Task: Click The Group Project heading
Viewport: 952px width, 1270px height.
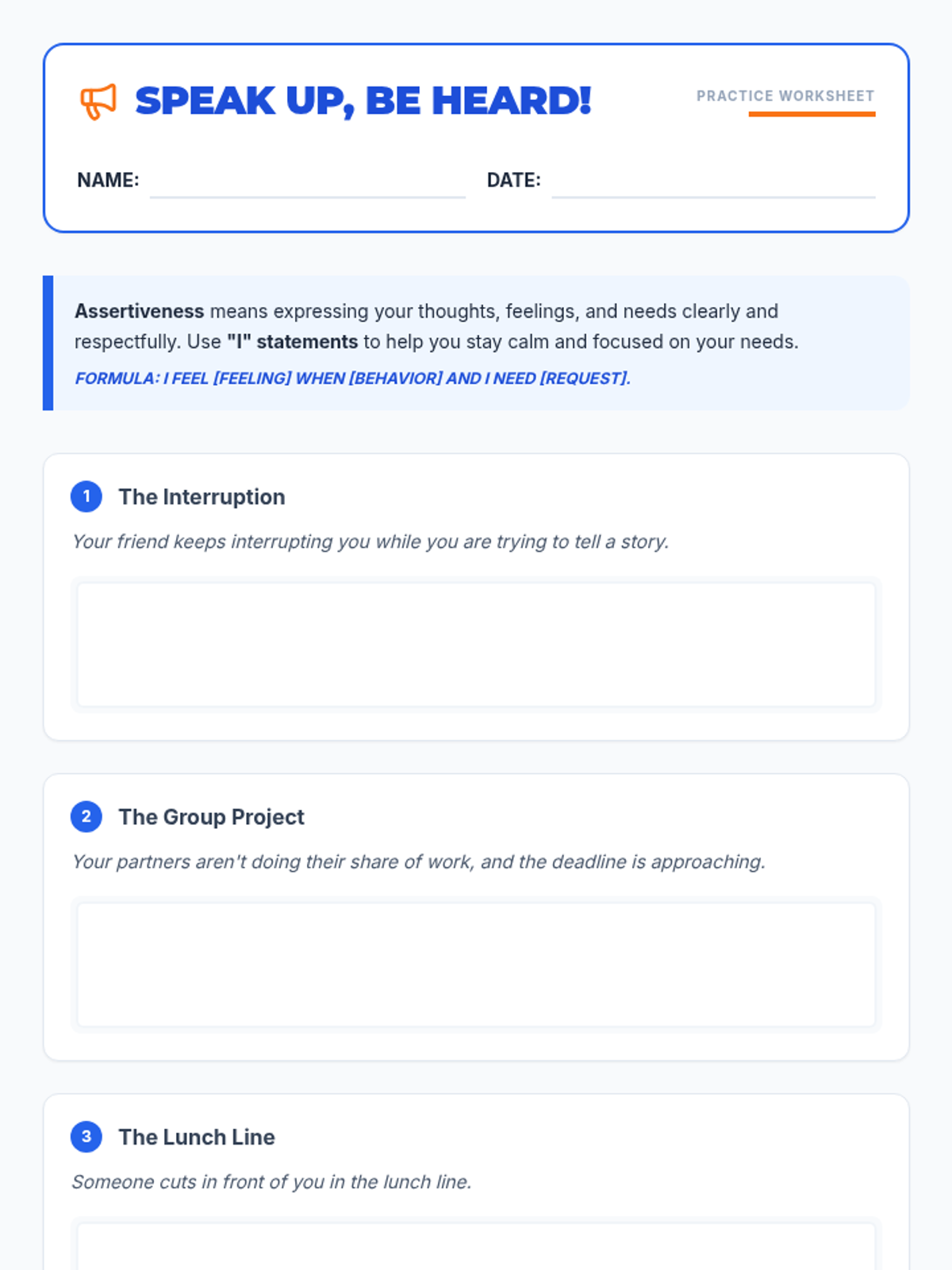Action: 211,817
